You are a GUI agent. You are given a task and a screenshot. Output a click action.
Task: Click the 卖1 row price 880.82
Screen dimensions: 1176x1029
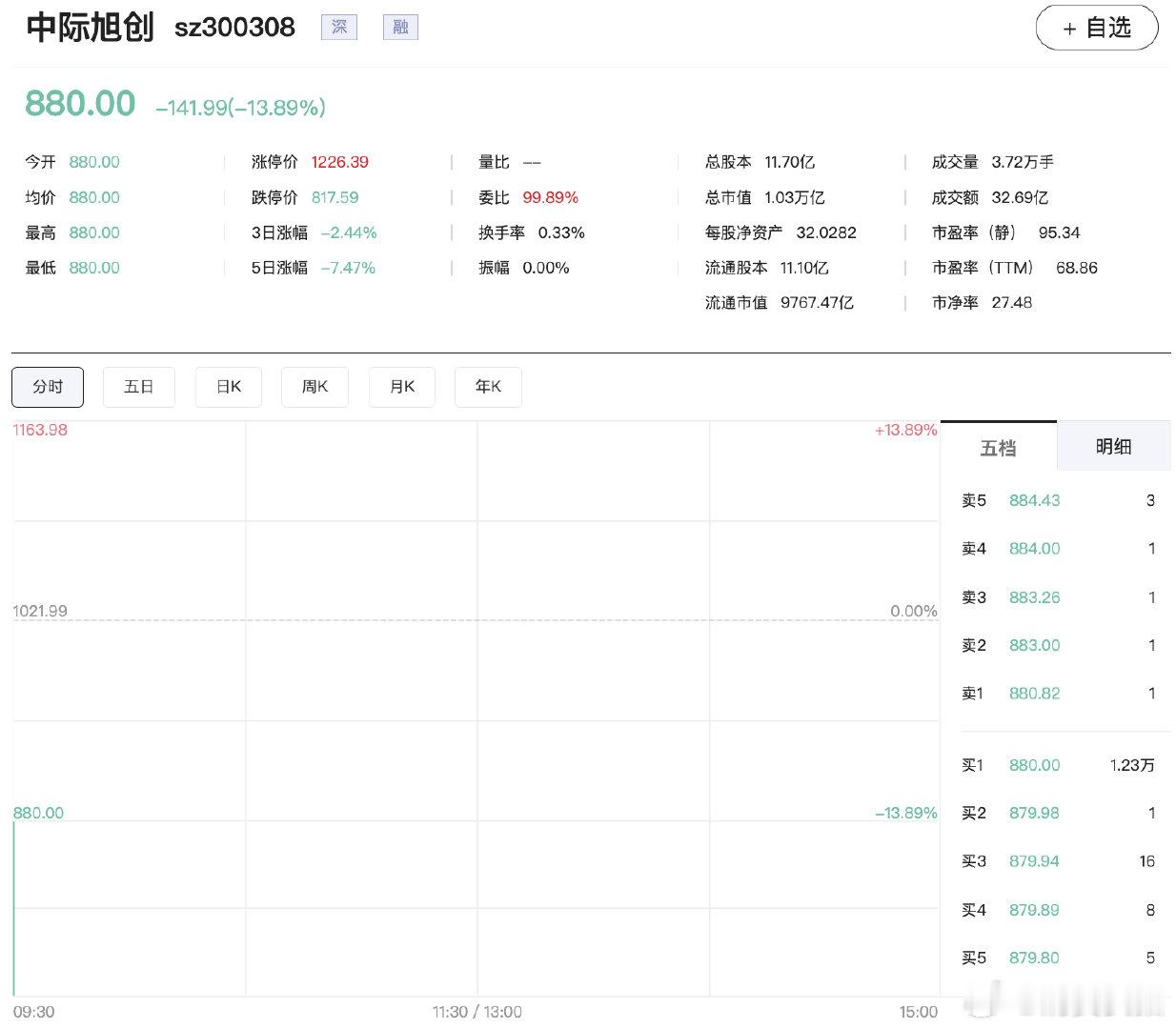(1035, 694)
